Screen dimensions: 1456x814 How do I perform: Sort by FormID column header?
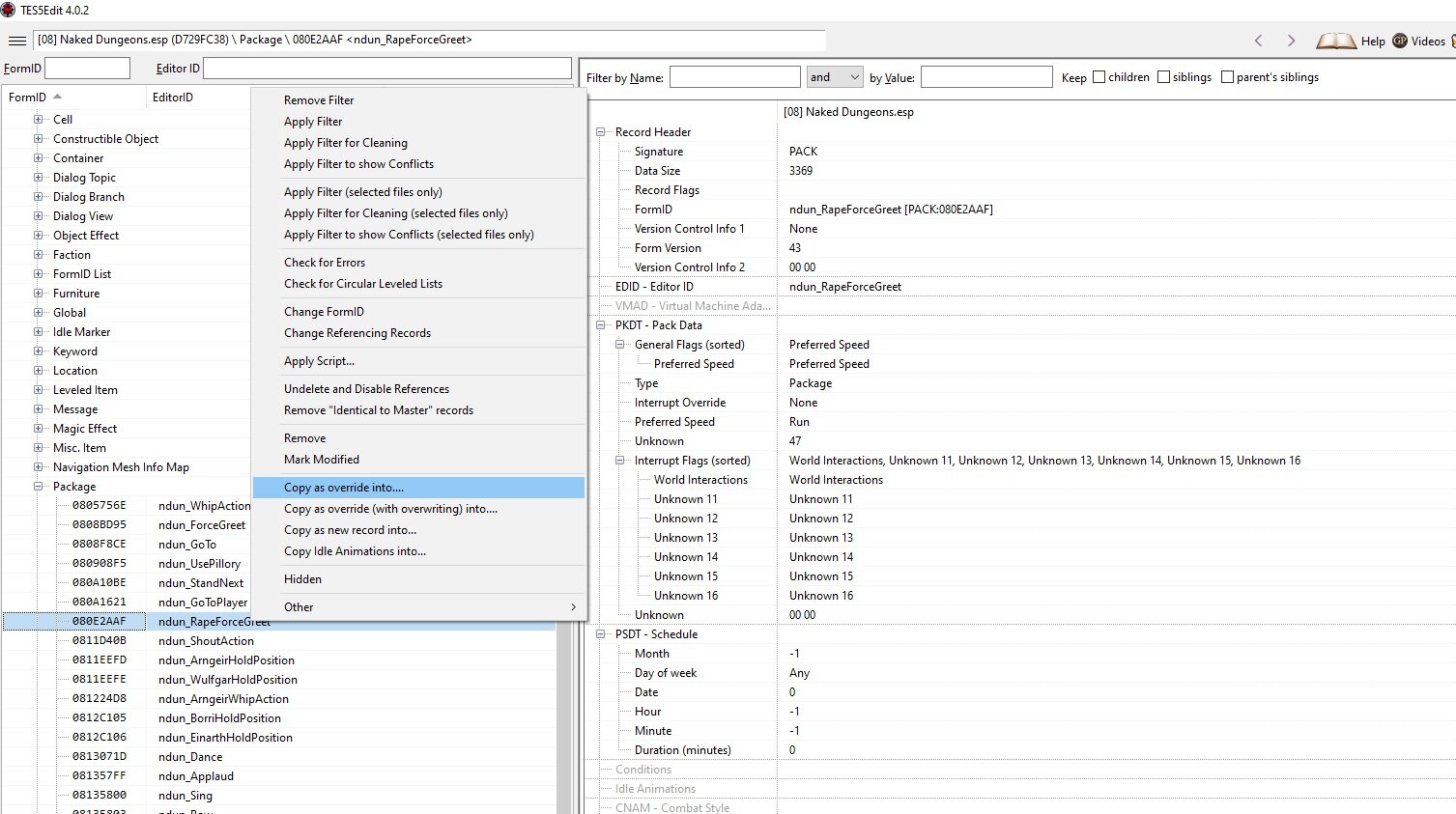pyautogui.click(x=72, y=98)
